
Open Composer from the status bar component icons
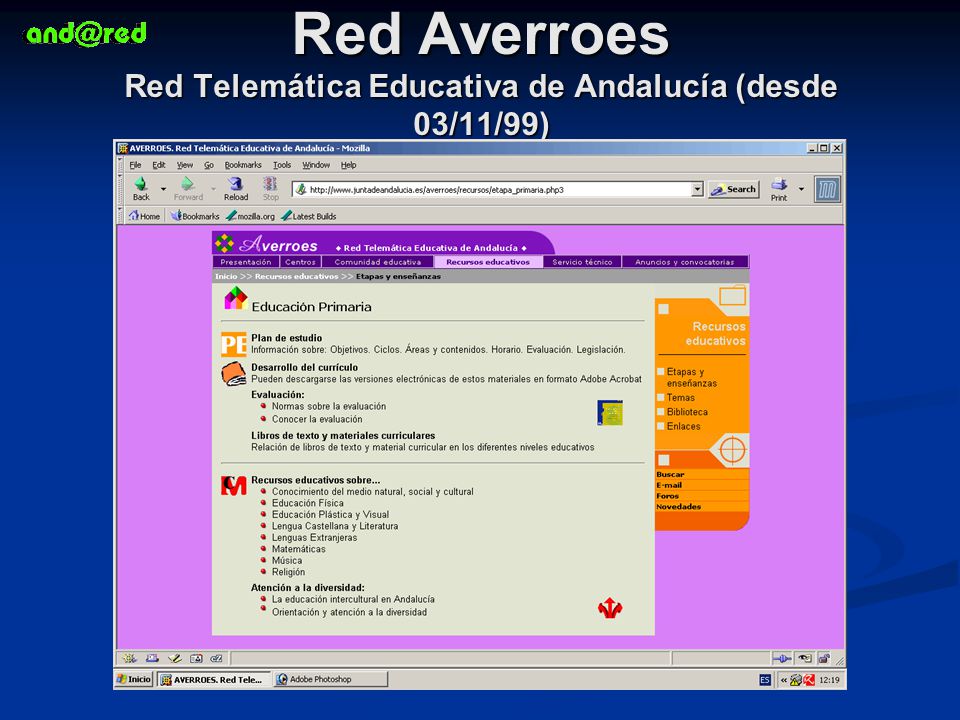tap(174, 659)
